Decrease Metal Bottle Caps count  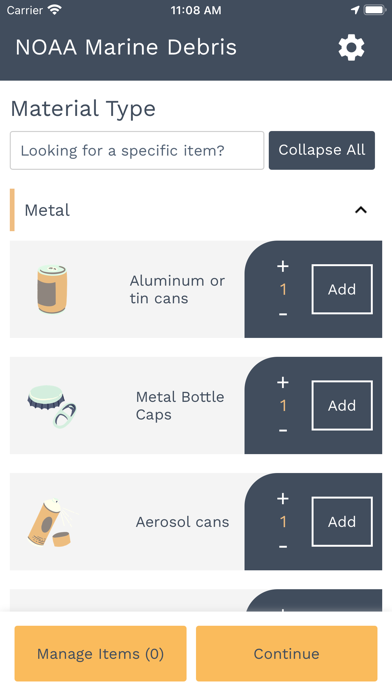(283, 430)
